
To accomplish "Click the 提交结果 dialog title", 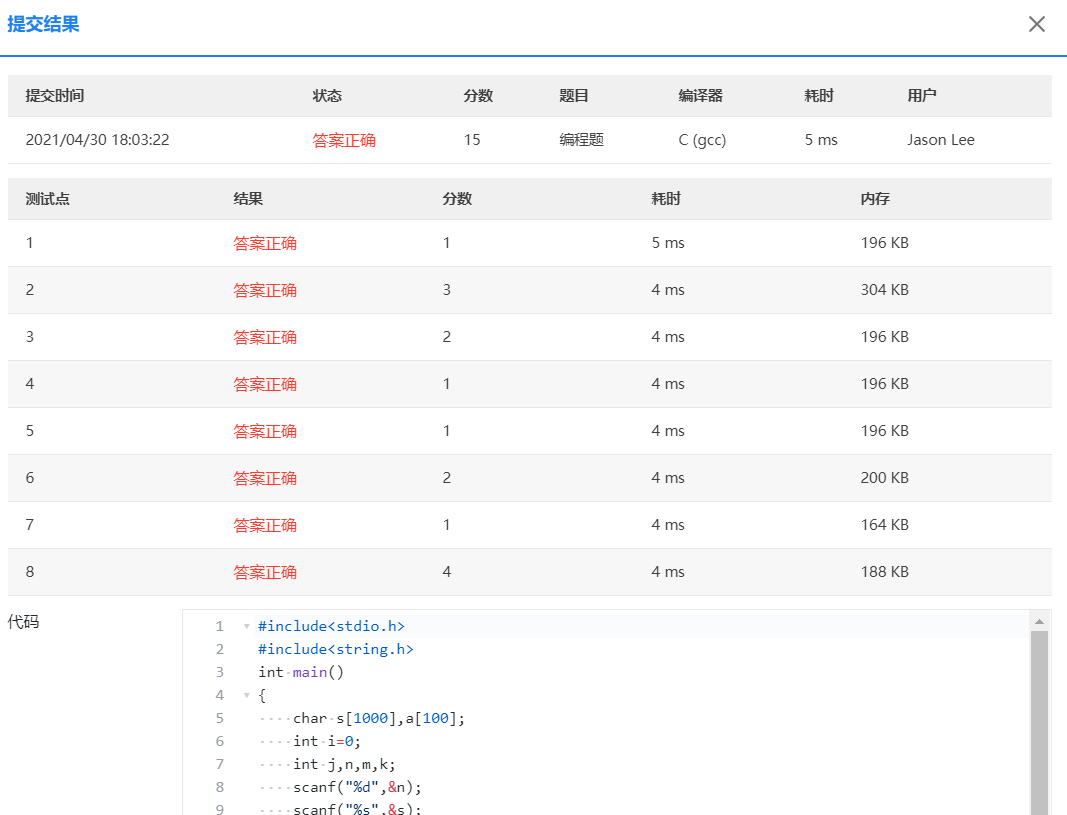I will (x=43, y=24).
